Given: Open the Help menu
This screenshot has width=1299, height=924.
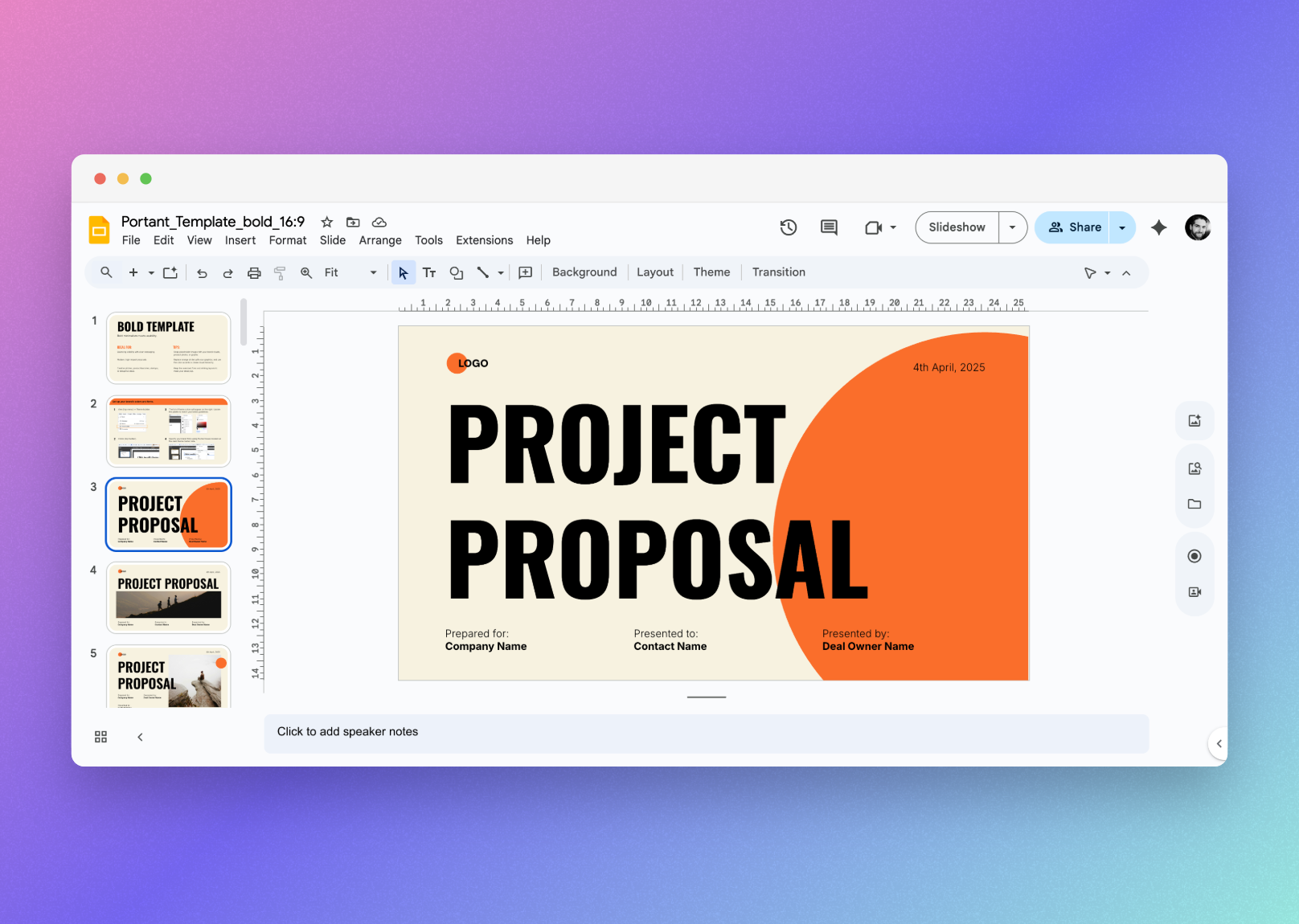Looking at the screenshot, I should pyautogui.click(x=539, y=240).
